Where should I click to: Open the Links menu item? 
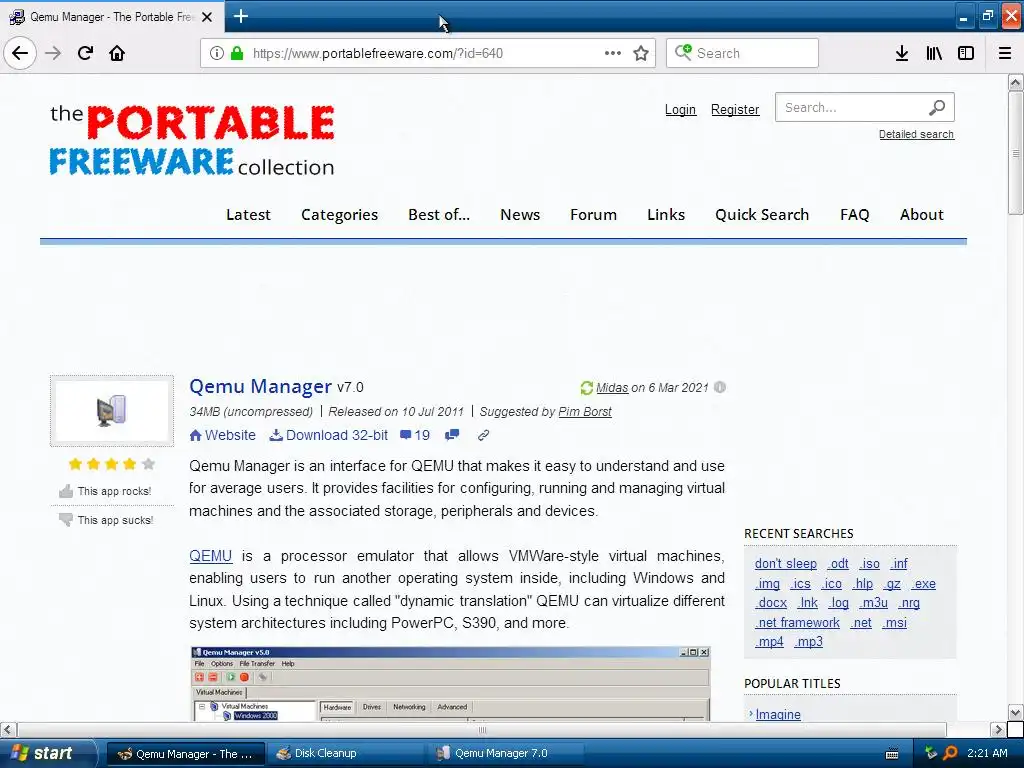(666, 215)
